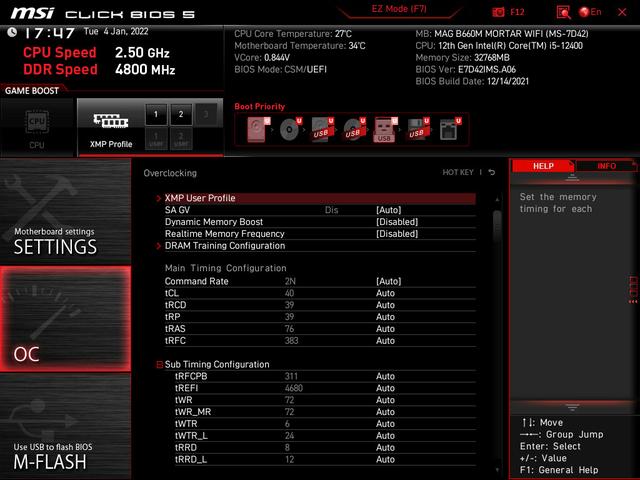Select the tWTR Auto value field
The image size is (640, 480).
[x=385, y=424]
